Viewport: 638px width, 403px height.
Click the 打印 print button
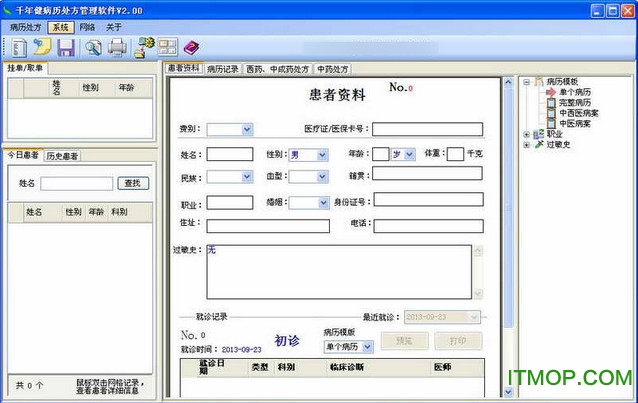[x=458, y=341]
